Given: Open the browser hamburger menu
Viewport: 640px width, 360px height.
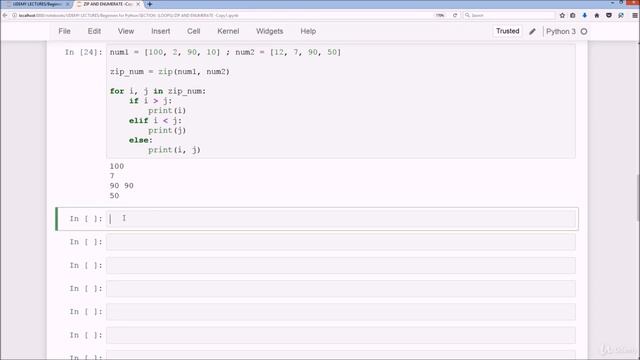Looking at the screenshot, I should (x=635, y=15).
